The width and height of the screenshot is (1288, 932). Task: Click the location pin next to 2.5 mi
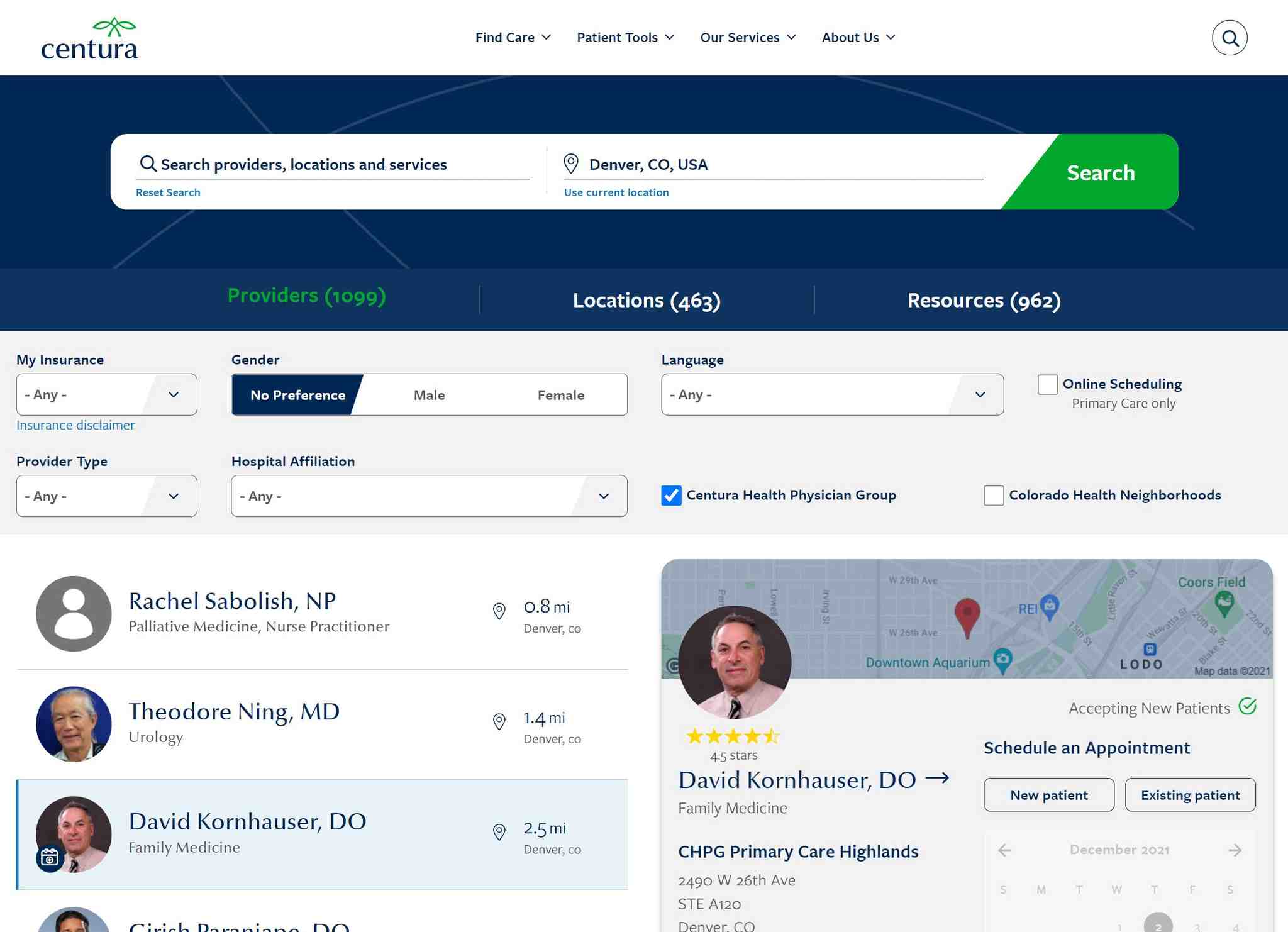[499, 832]
